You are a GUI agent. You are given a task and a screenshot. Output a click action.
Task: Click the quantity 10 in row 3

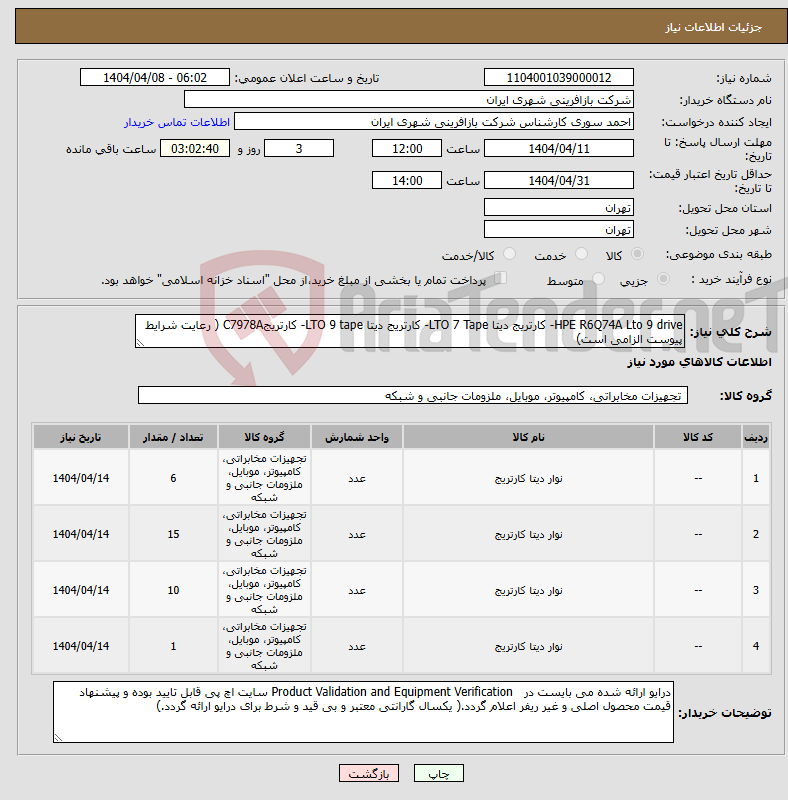(x=174, y=590)
